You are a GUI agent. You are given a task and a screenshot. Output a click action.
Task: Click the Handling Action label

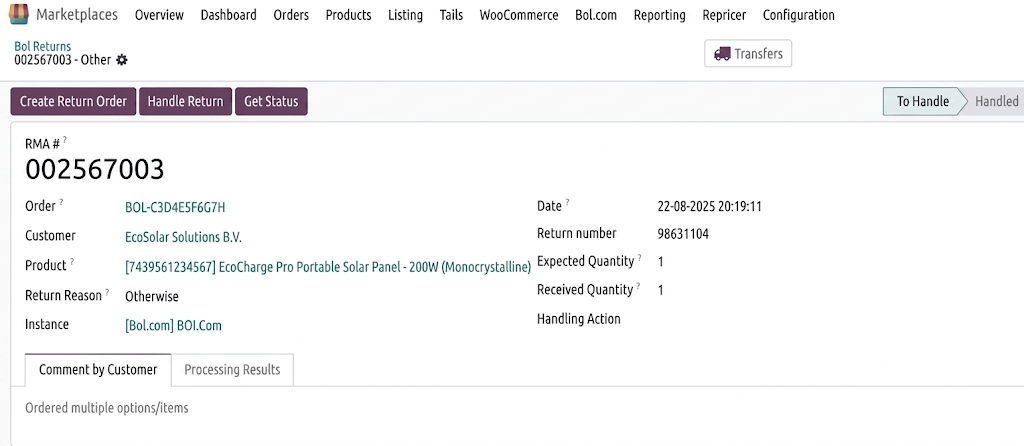coord(579,319)
